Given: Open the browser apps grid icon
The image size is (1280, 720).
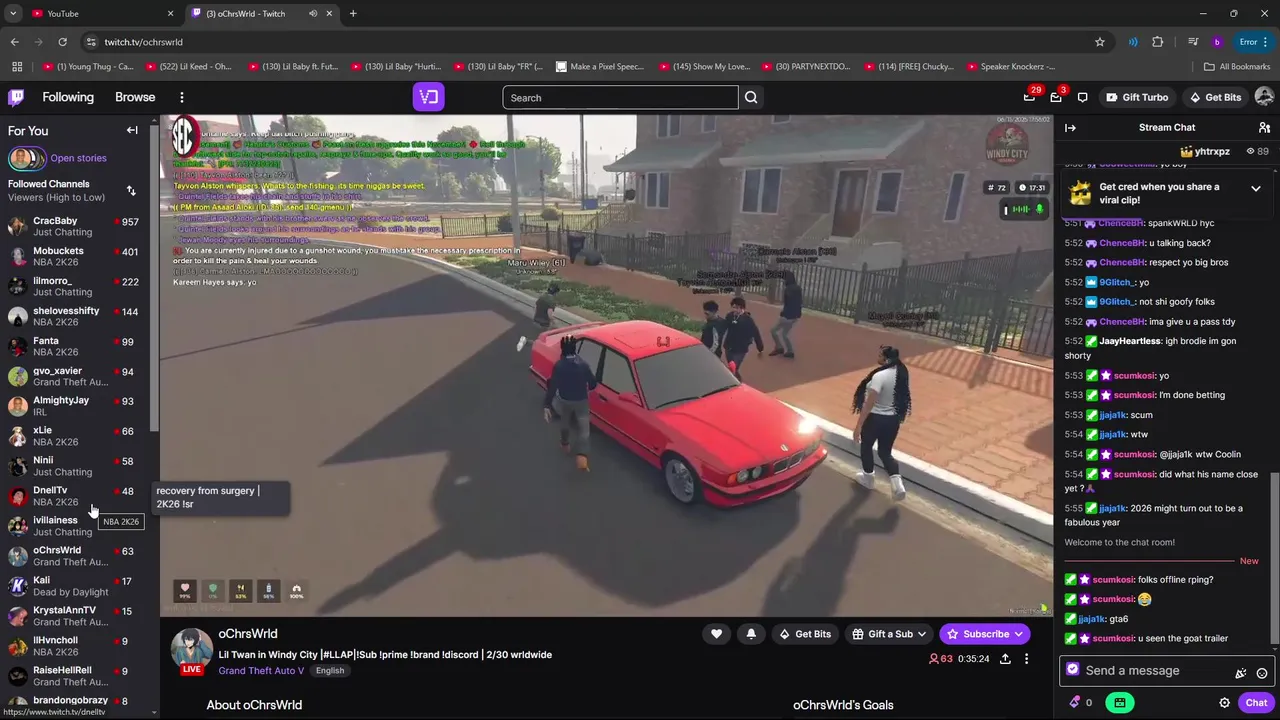Looking at the screenshot, I should click(x=17, y=67).
